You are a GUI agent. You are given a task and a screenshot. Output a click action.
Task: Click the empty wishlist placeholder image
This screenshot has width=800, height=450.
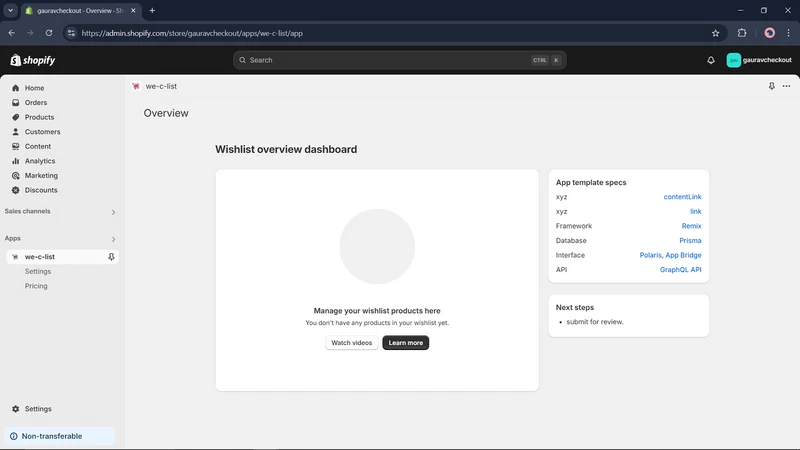coord(377,246)
